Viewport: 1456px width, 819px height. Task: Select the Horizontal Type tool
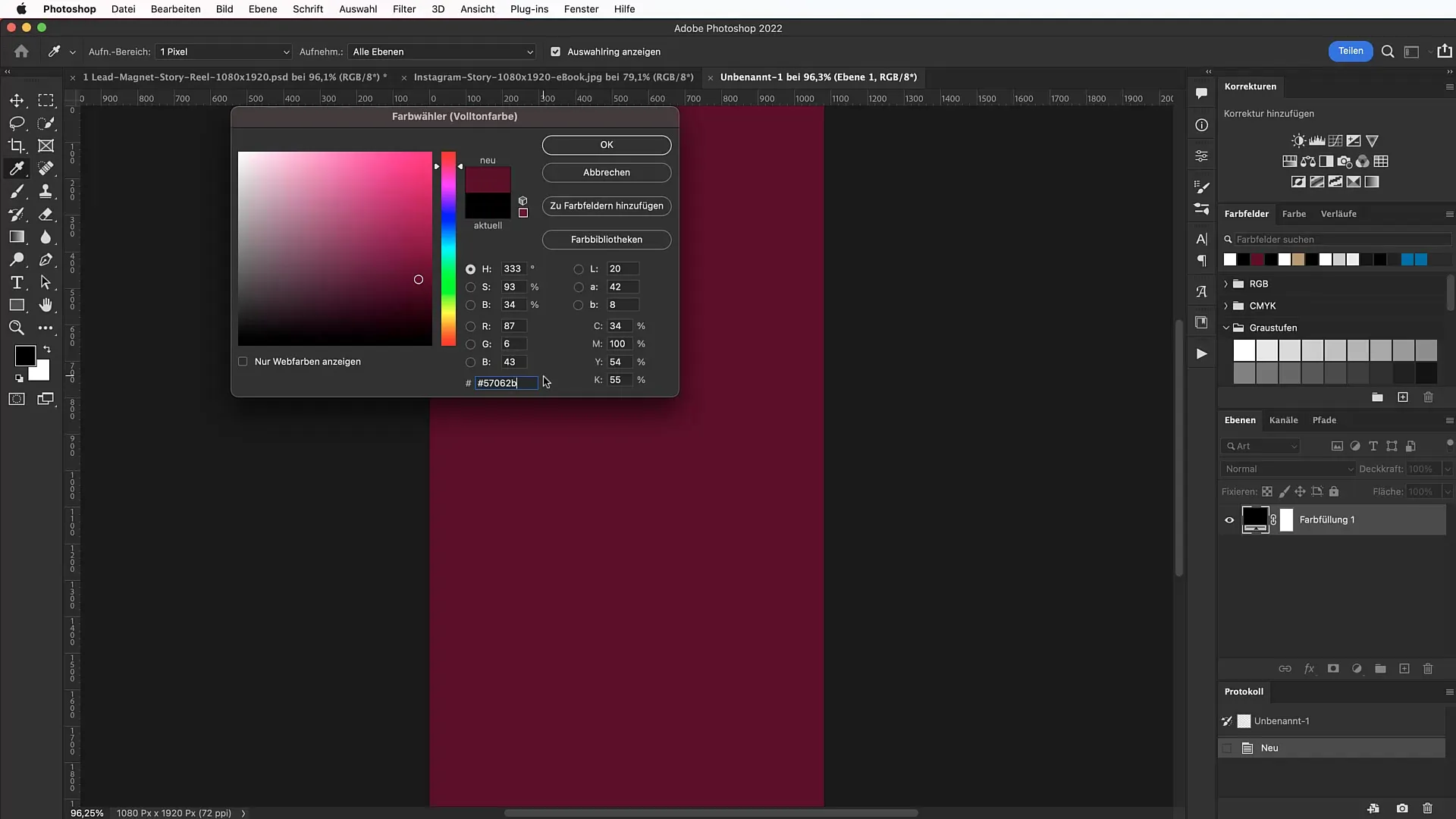pos(17,282)
